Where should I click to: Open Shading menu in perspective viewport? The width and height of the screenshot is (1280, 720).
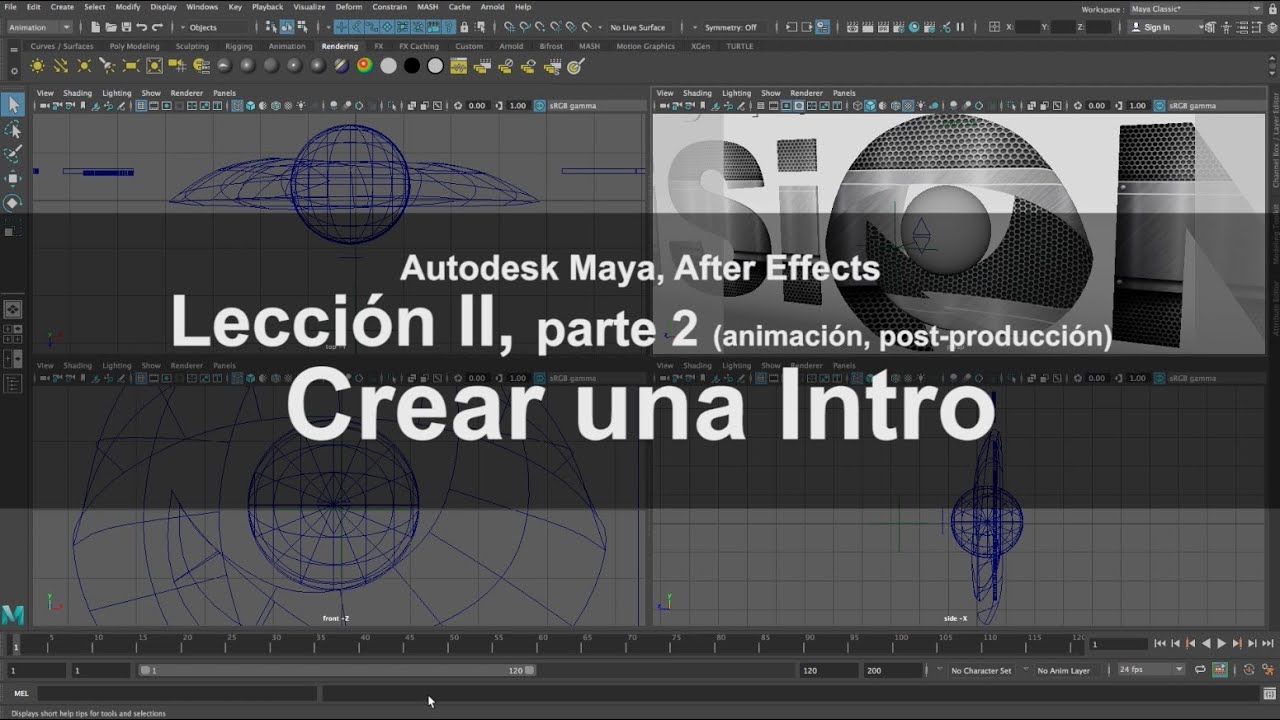tap(697, 93)
